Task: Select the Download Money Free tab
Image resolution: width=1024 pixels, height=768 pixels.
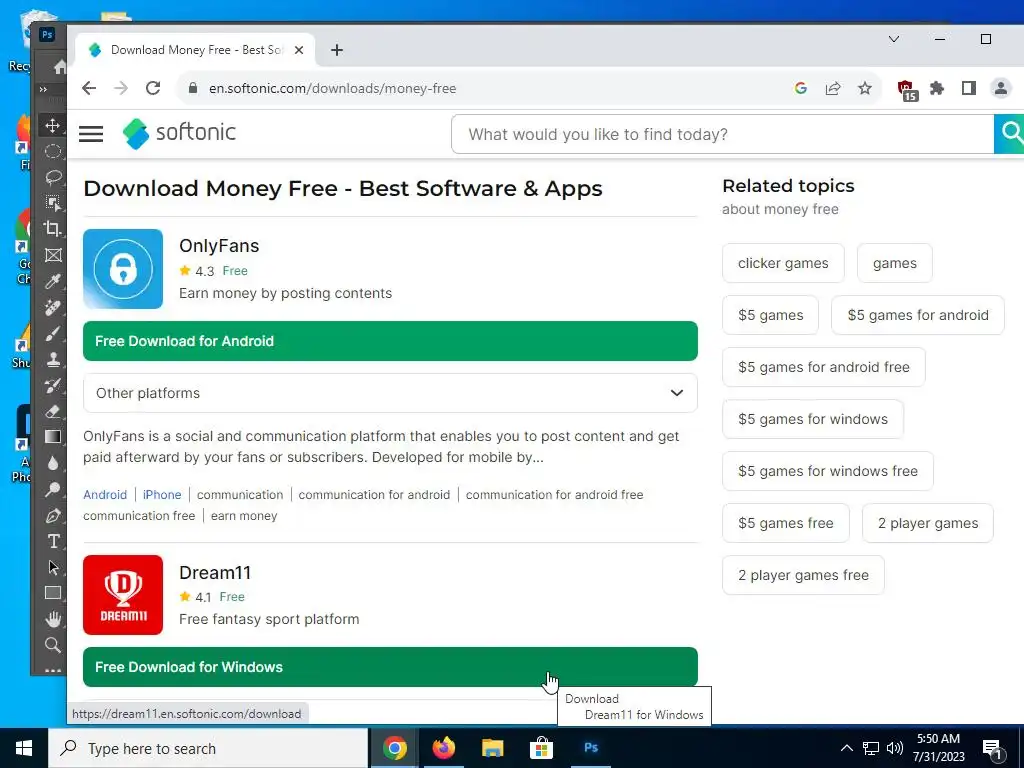Action: (195, 50)
